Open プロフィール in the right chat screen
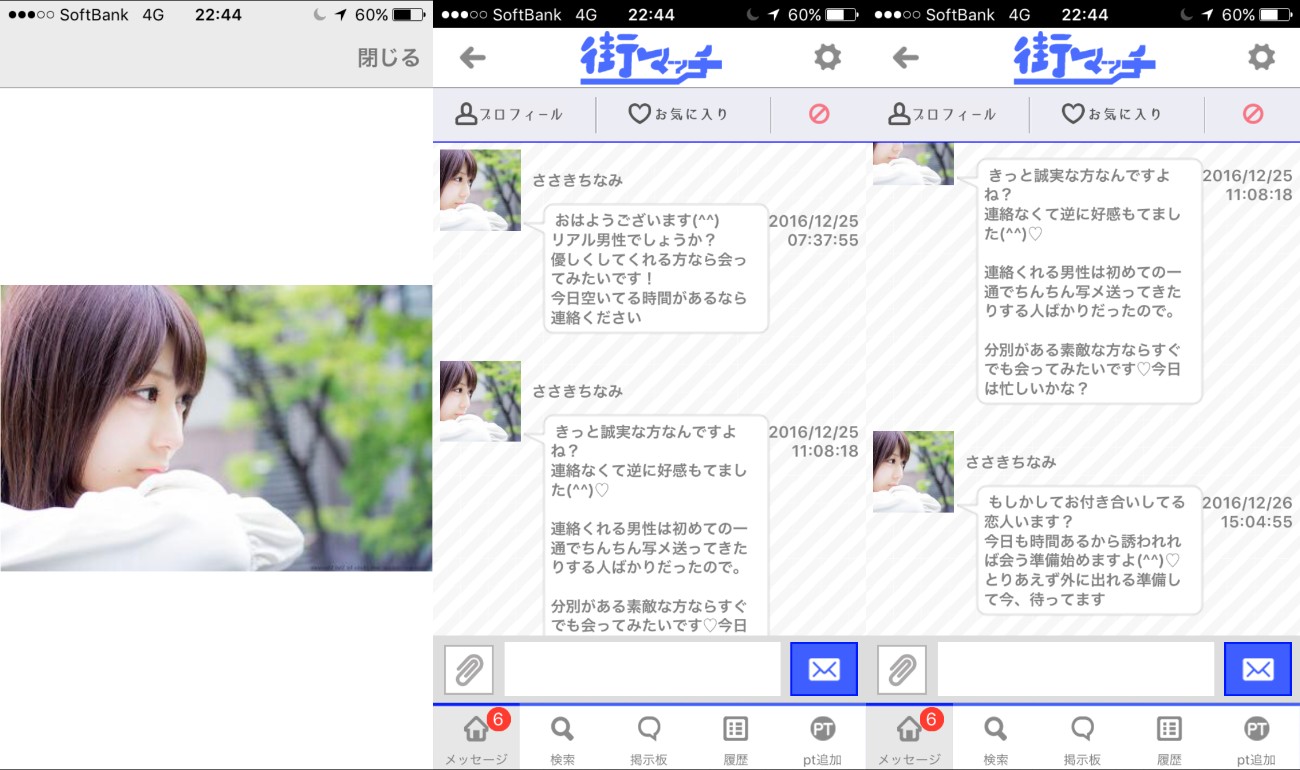 click(942, 114)
